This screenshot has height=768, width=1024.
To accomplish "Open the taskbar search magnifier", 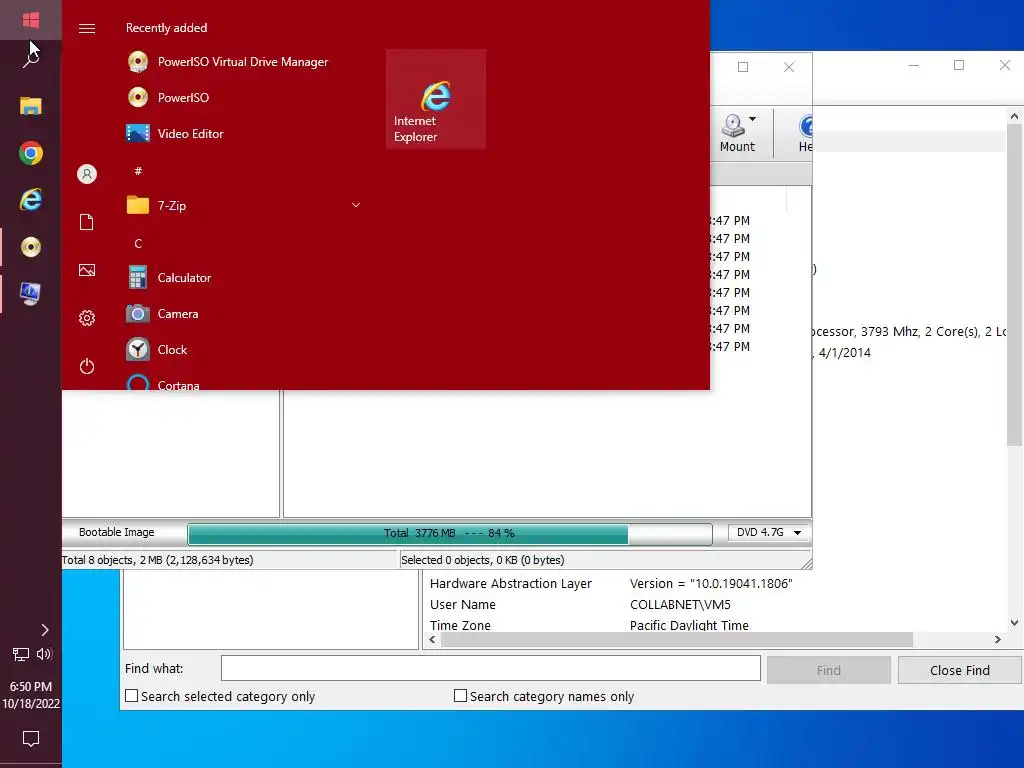I will (x=31, y=59).
